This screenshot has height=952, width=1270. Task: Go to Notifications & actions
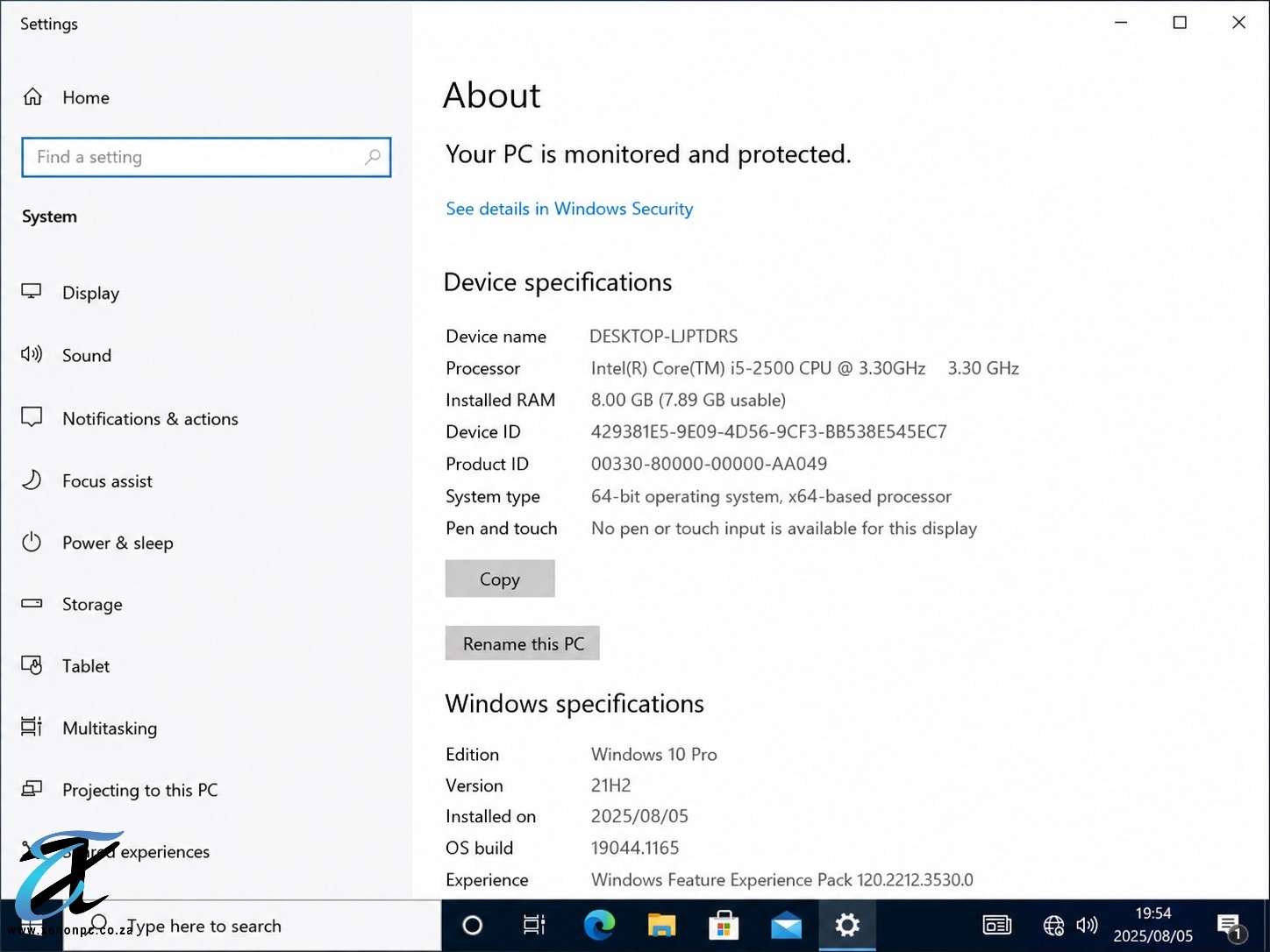pos(130,418)
